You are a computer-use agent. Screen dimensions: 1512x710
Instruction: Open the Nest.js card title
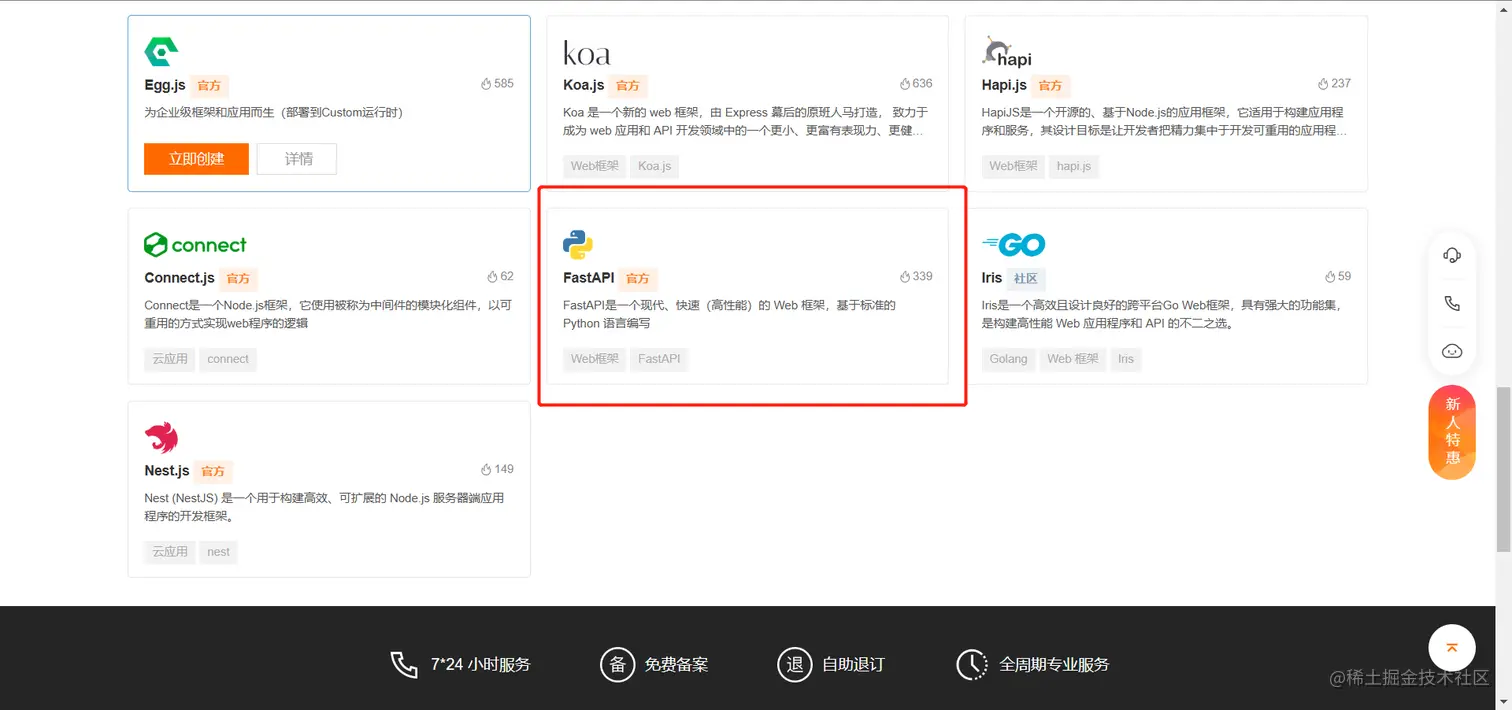167,470
